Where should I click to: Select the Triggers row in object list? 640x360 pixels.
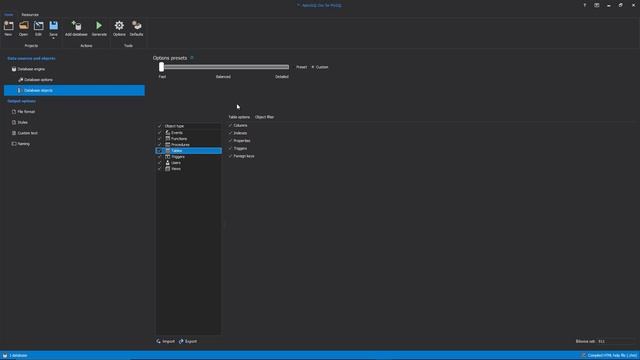pos(189,157)
